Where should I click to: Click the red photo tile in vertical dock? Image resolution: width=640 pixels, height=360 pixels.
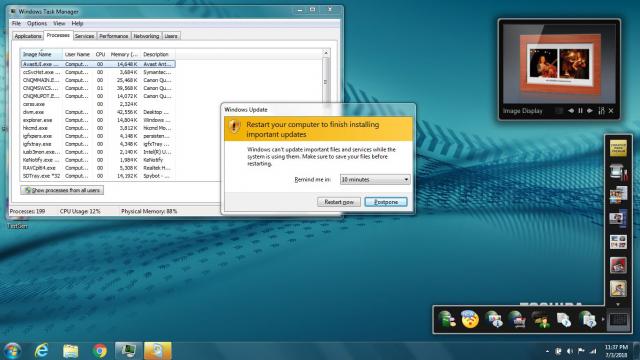[x=618, y=265]
